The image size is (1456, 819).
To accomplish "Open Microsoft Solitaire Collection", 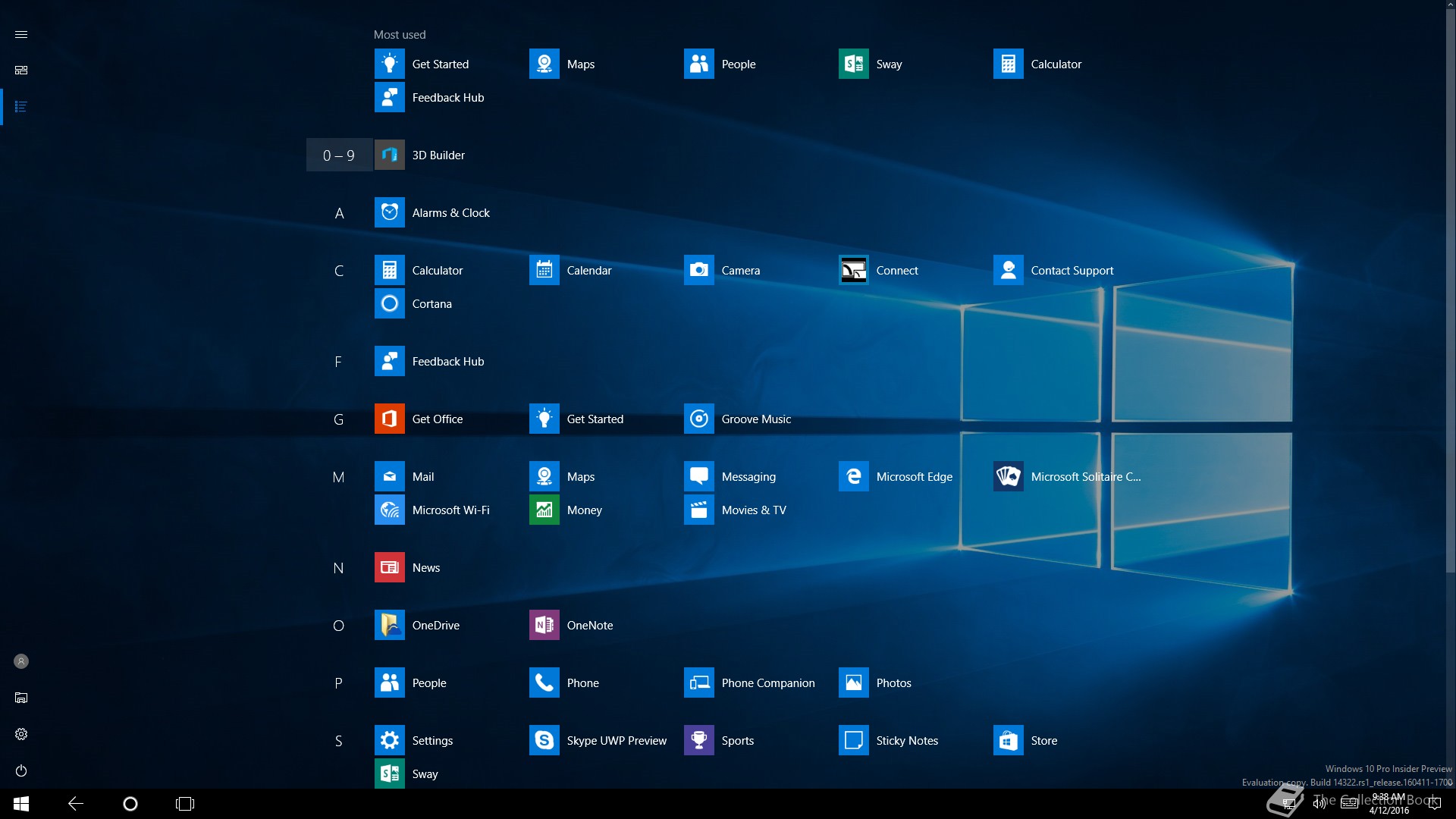I will [x=1067, y=476].
